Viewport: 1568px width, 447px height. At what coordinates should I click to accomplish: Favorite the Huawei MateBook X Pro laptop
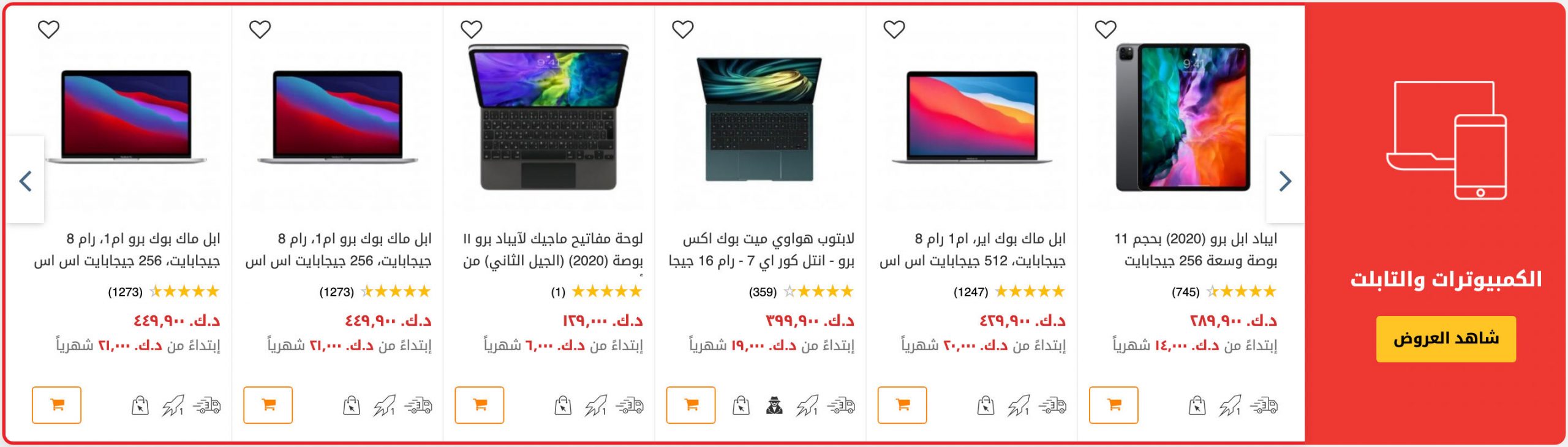click(x=683, y=29)
